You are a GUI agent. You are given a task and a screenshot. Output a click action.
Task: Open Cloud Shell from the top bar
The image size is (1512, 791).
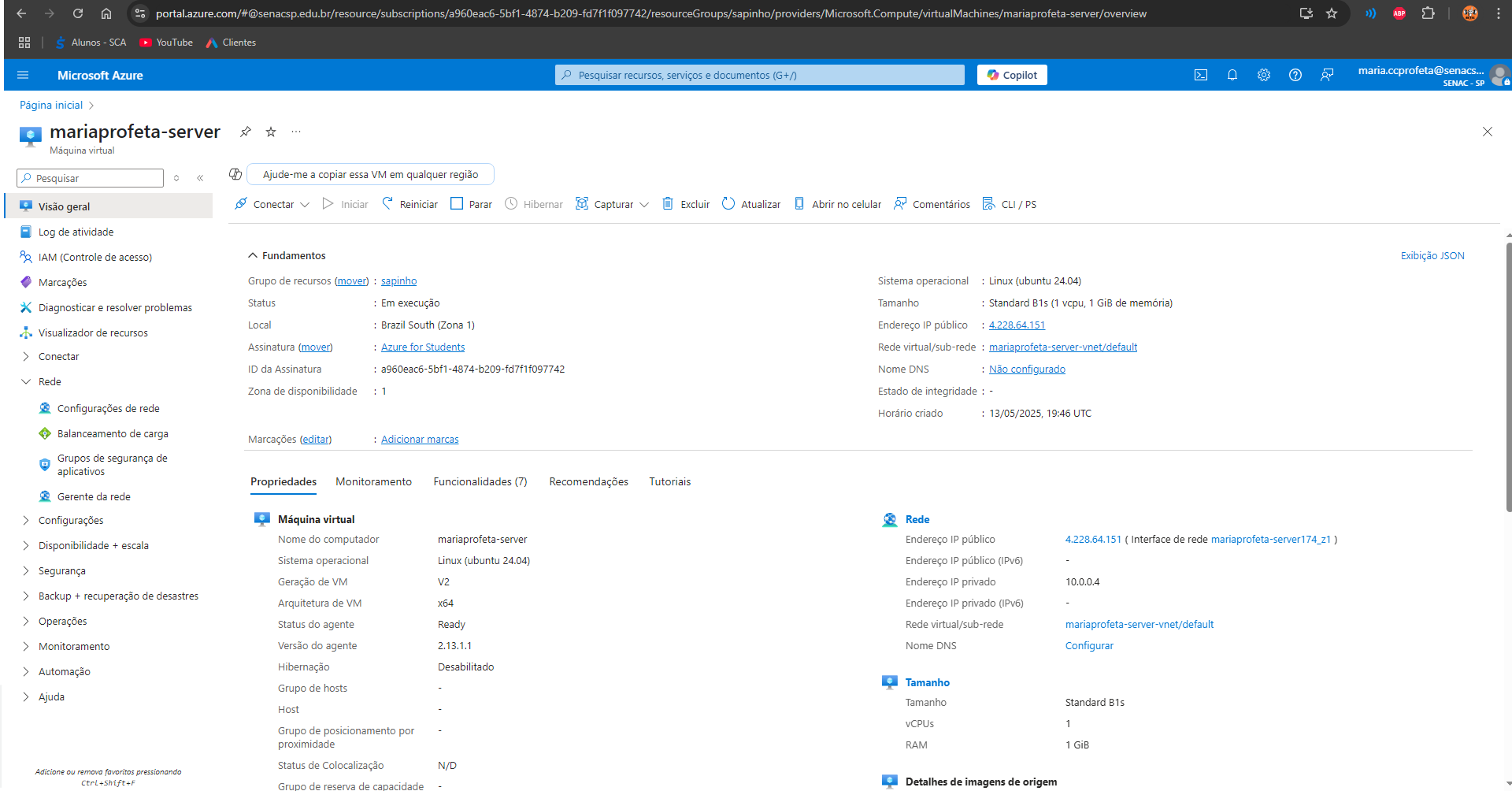1201,75
